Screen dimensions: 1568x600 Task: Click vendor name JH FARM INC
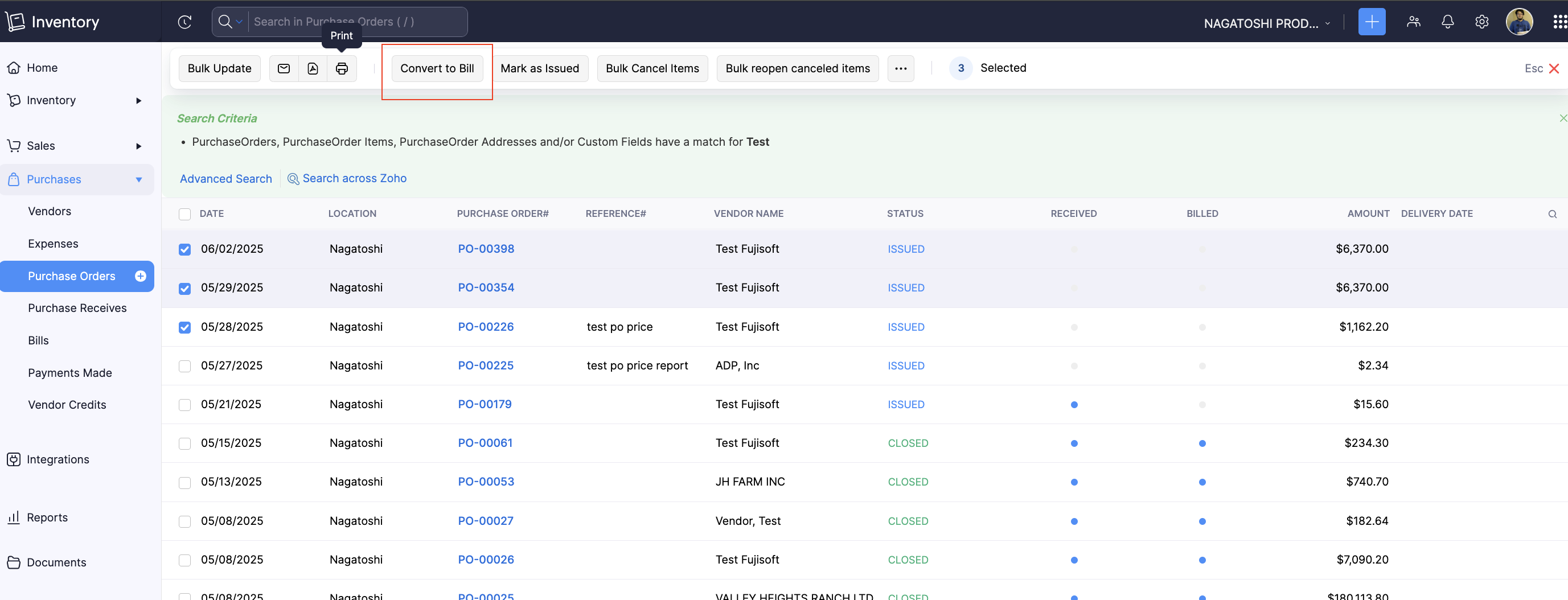click(x=750, y=482)
